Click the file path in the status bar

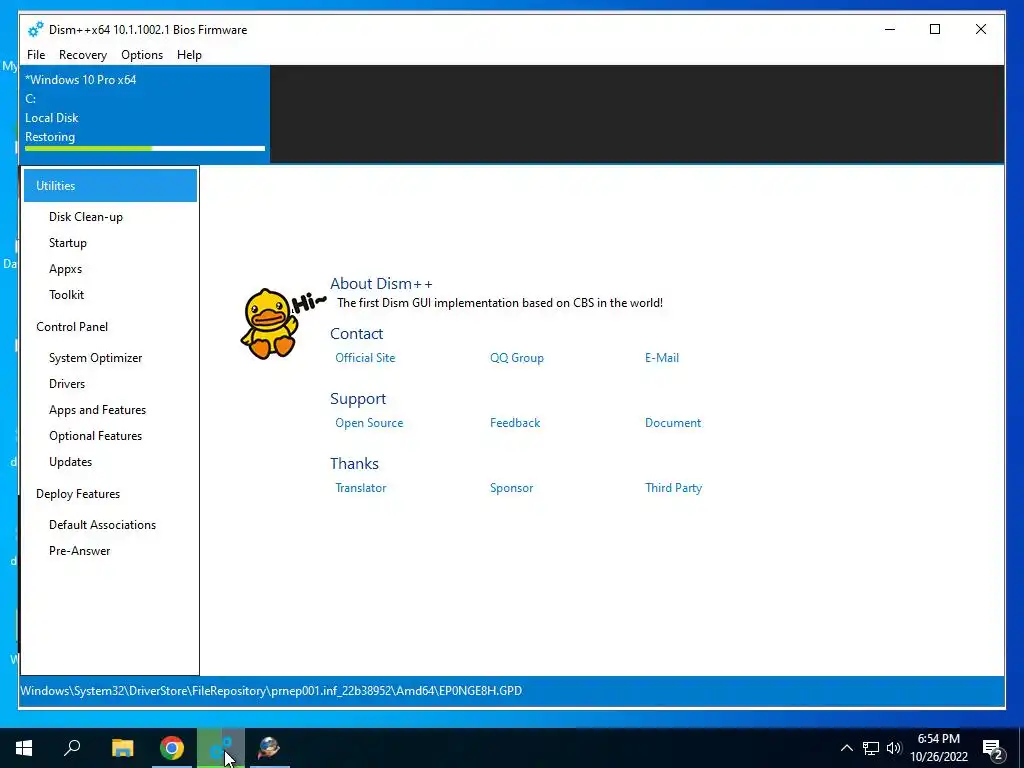(x=271, y=691)
